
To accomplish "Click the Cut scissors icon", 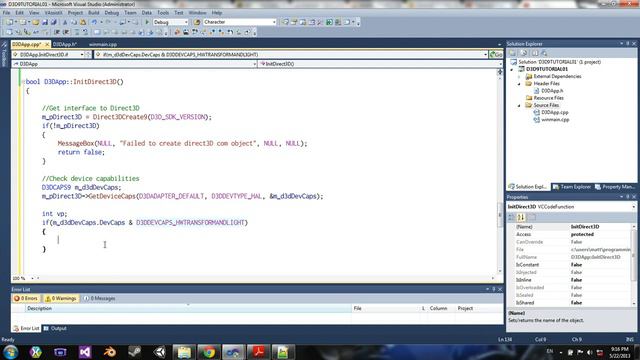I will tap(64, 22).
